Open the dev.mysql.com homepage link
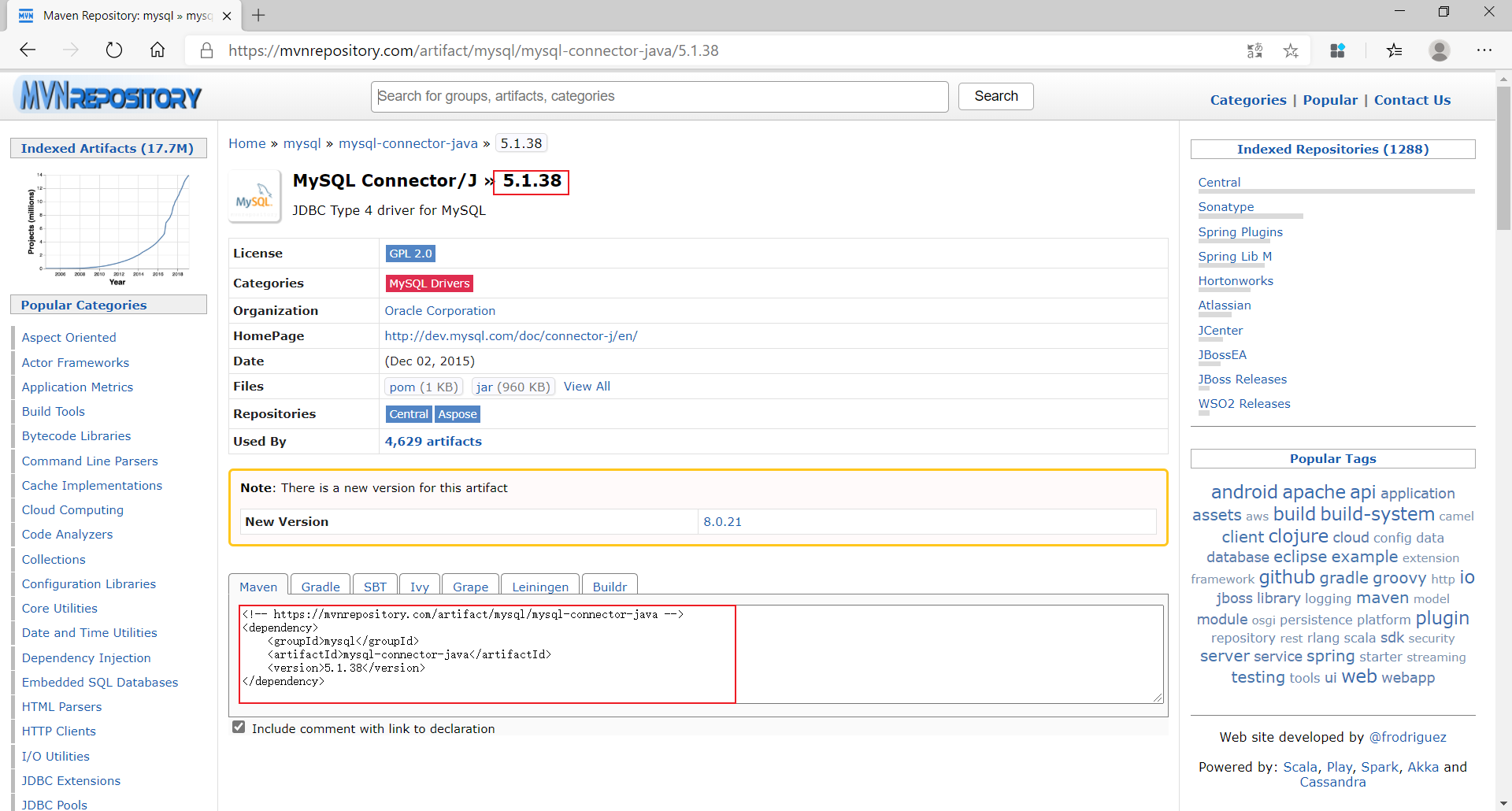Viewport: 1512px width, 811px height. (511, 336)
